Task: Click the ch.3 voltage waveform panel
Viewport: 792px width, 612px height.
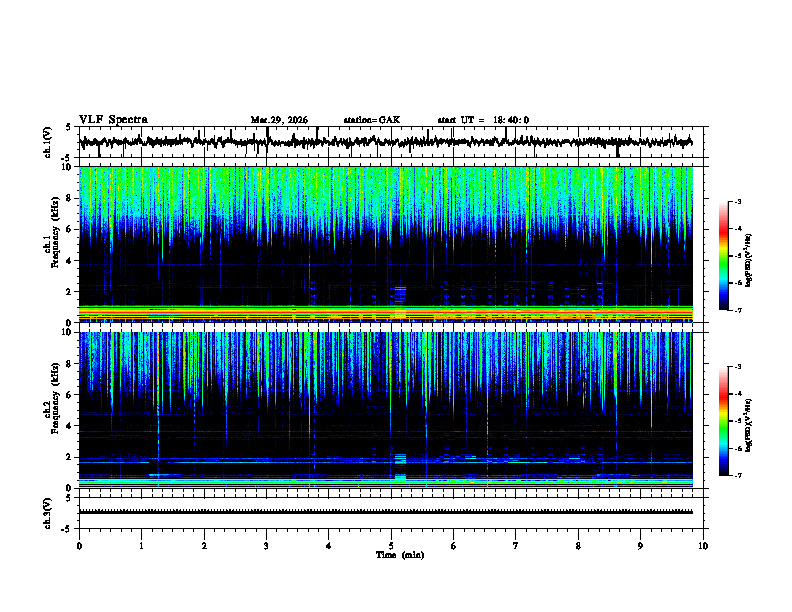Action: pos(390,513)
